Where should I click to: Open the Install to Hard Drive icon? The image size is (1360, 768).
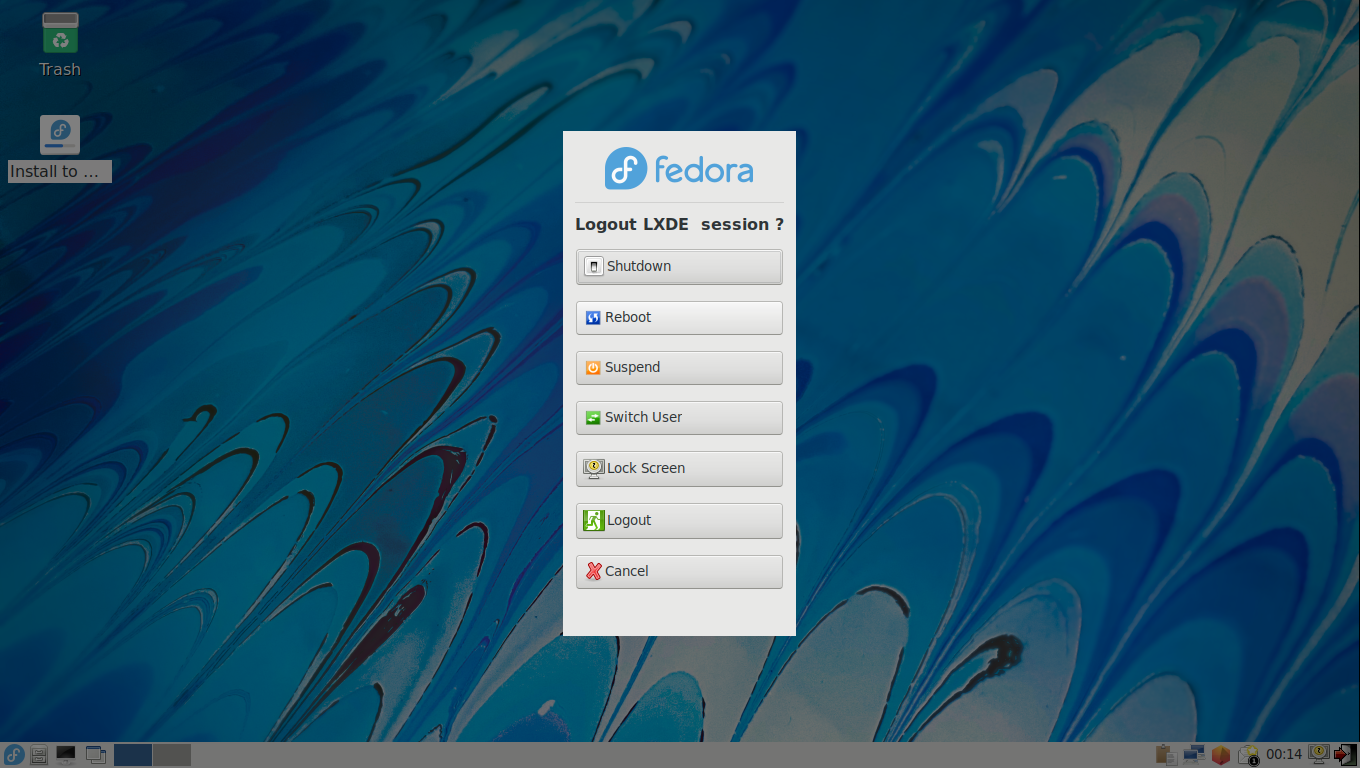(60, 148)
